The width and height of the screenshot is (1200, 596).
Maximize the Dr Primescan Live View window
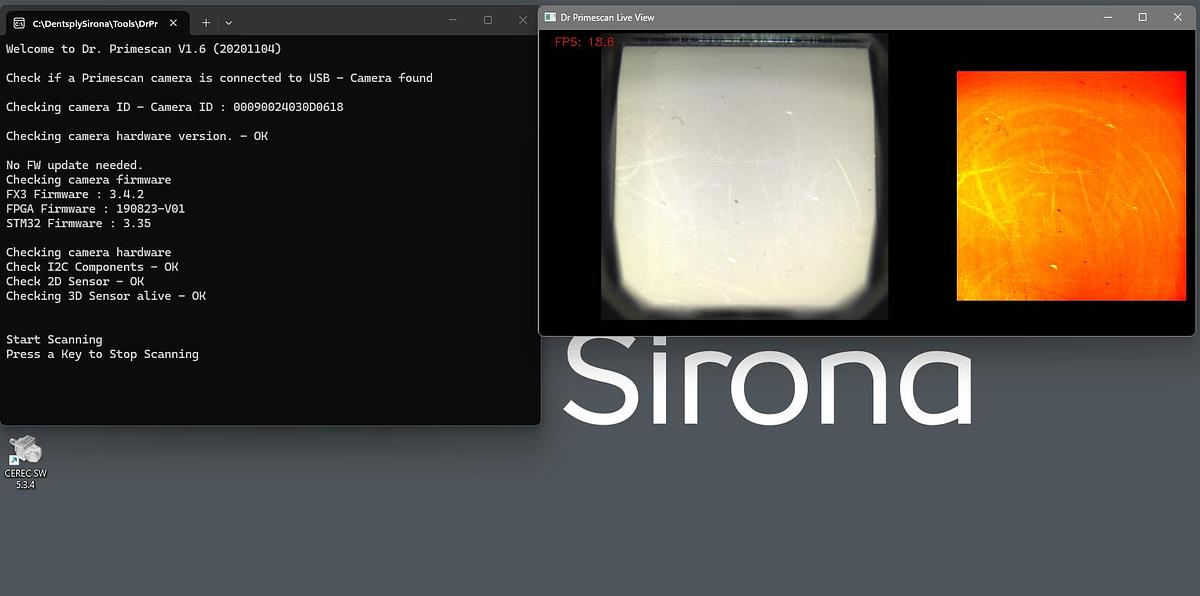coord(1143,17)
